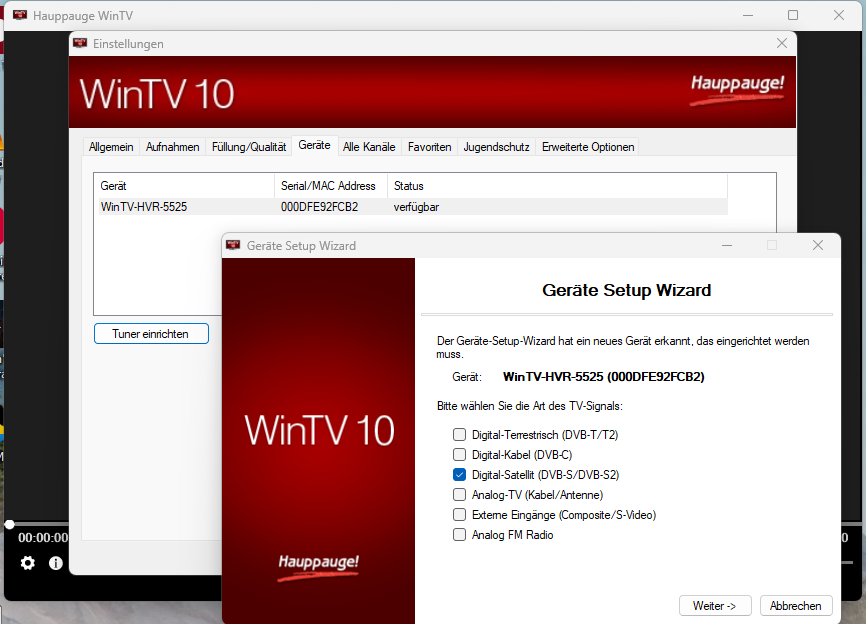Uncheck Digital-Satellit (DVB-S/DVB-S2)
The height and width of the screenshot is (624, 866).
pos(460,474)
